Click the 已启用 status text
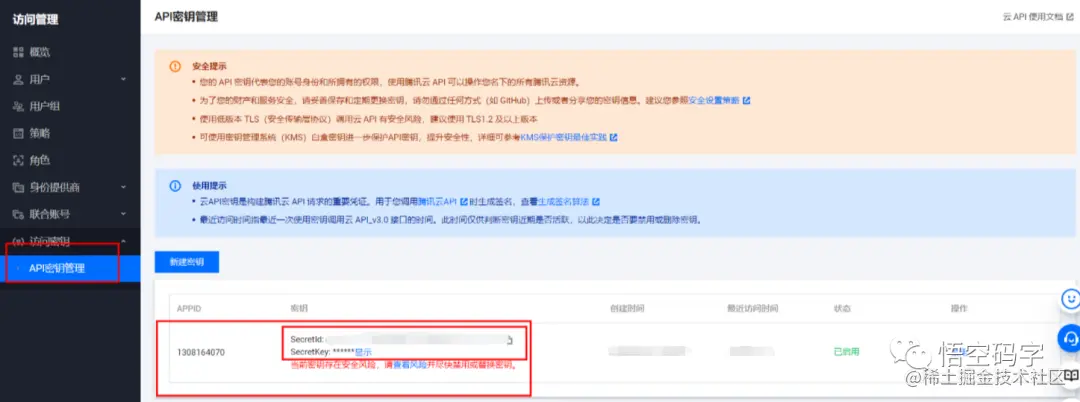Viewport: 1080px width, 402px height. coord(847,352)
